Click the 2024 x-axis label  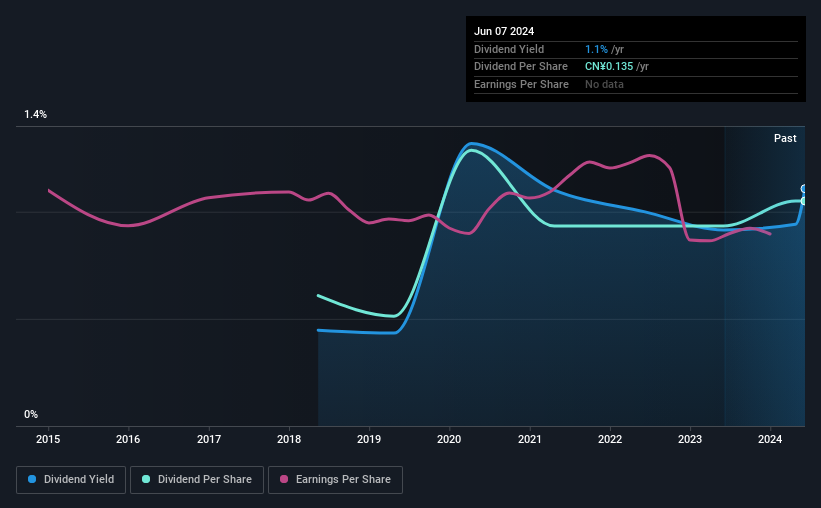coord(770,439)
